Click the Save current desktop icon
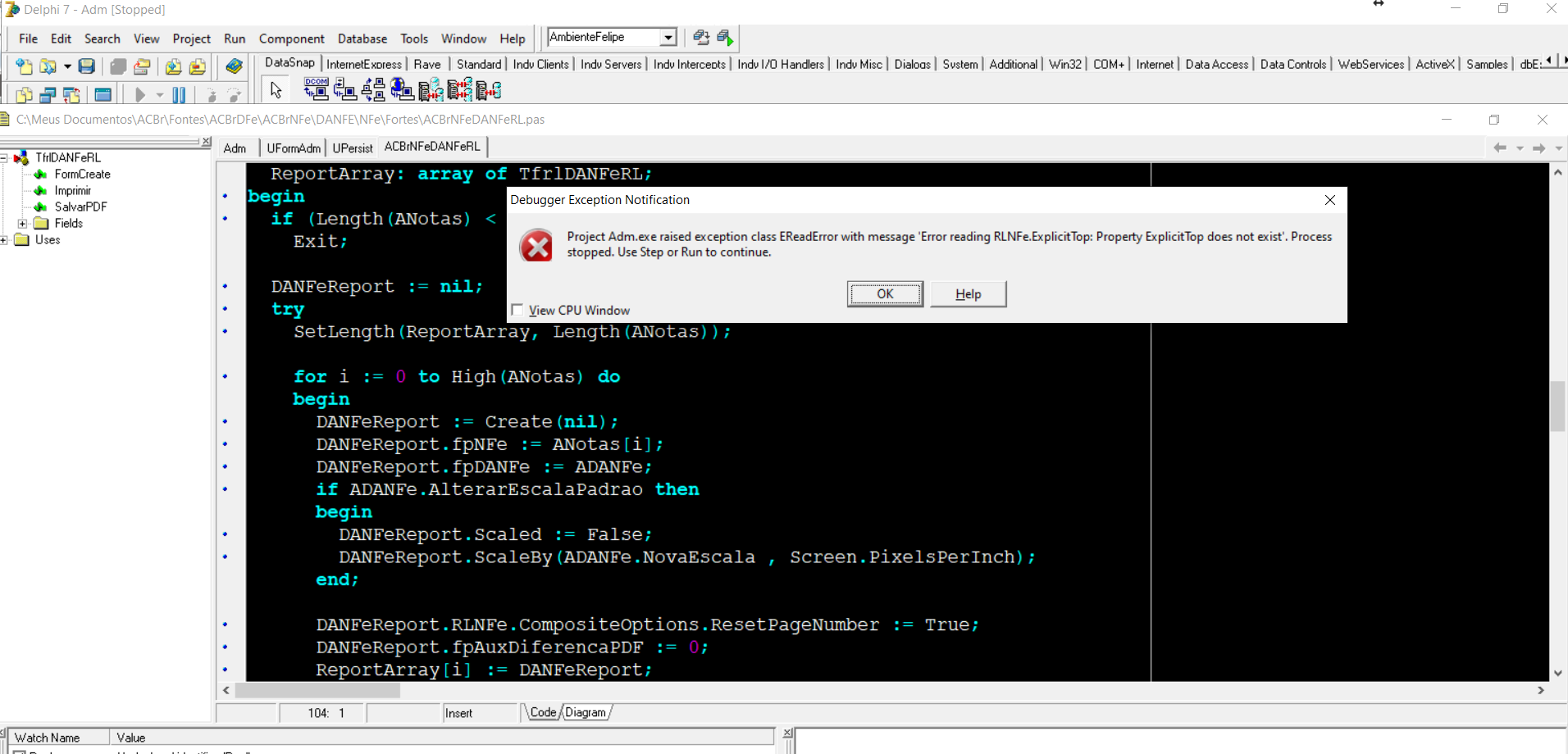Image resolution: width=1568 pixels, height=754 pixels. (x=701, y=37)
